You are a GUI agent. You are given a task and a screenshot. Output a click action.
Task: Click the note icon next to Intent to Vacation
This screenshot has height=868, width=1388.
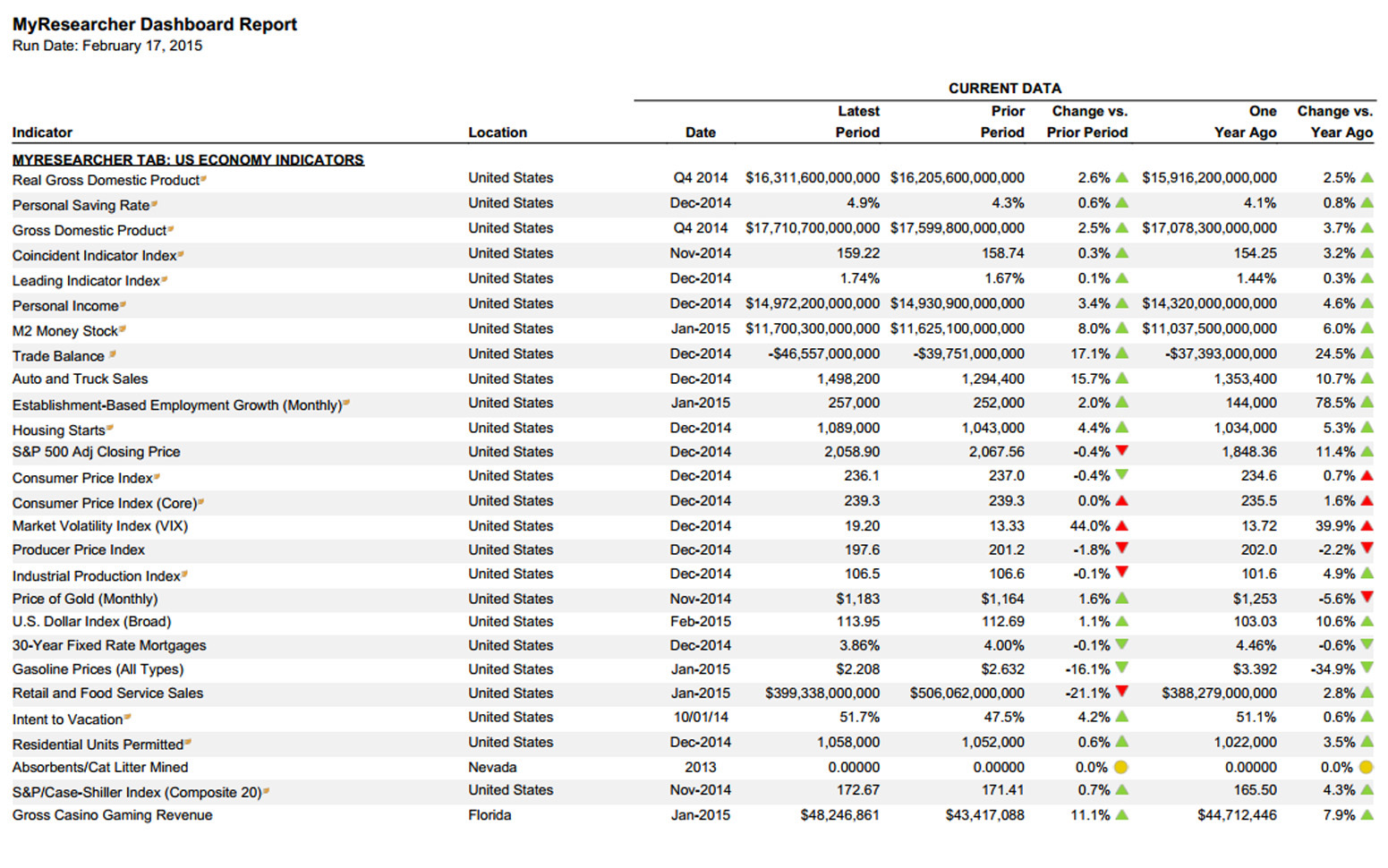(x=128, y=718)
